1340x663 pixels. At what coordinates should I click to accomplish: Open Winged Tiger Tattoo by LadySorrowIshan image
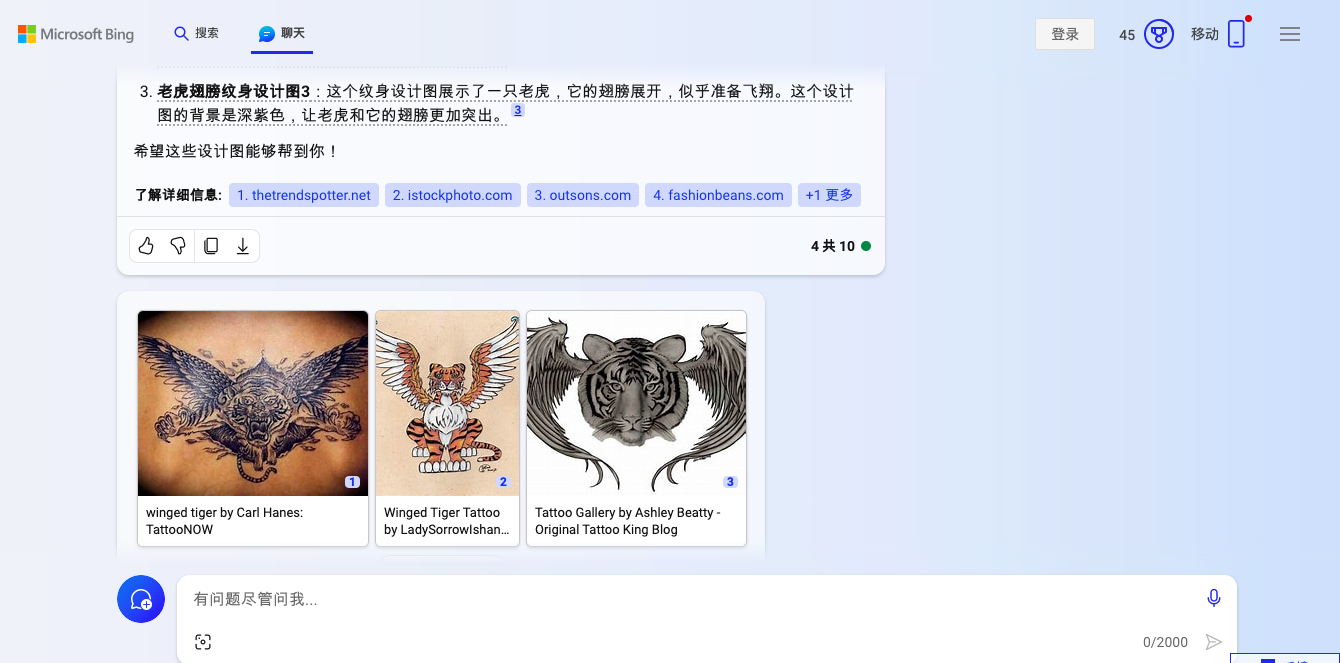tap(447, 403)
